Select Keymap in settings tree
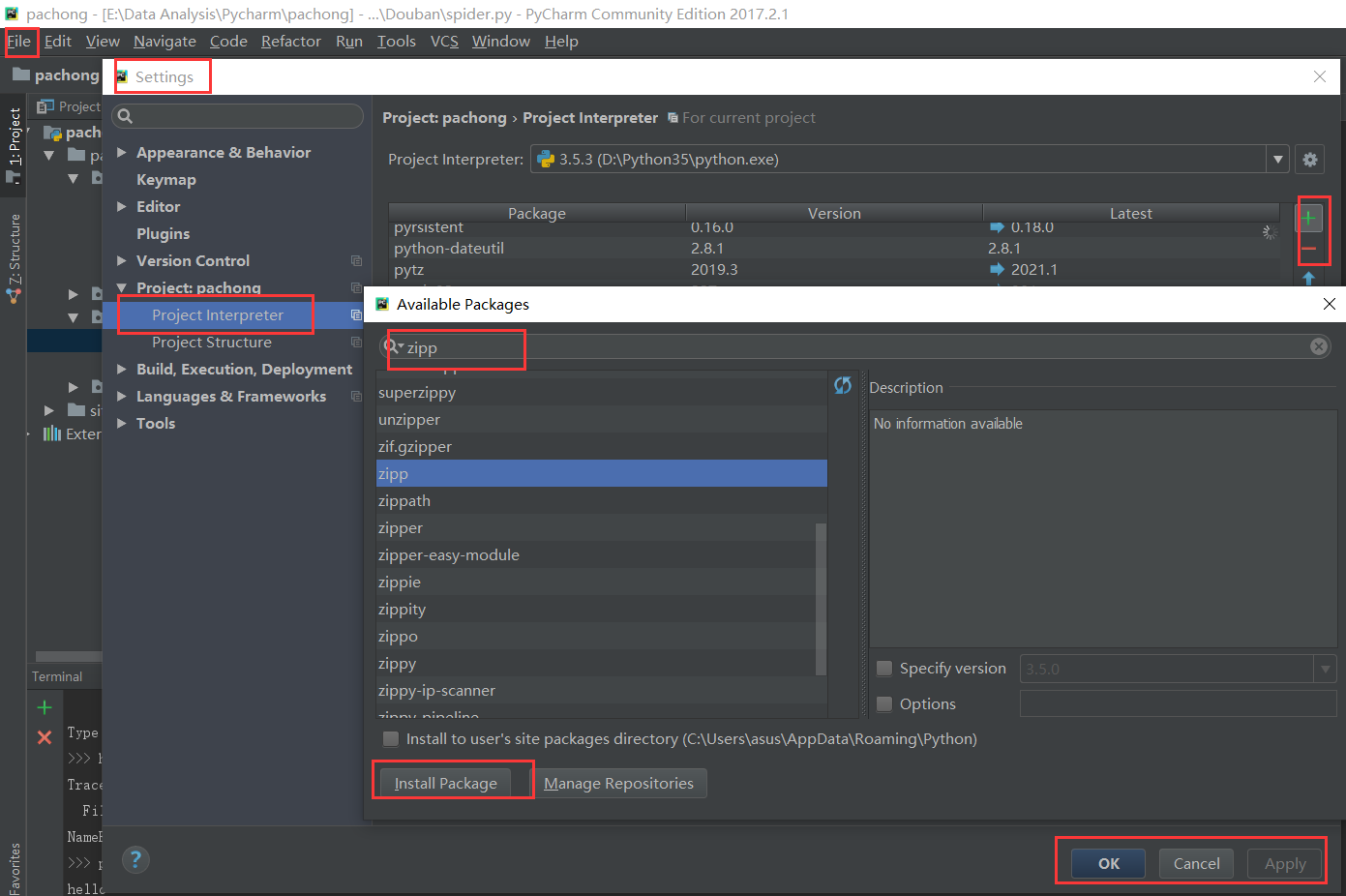The height and width of the screenshot is (896, 1346). tap(166, 180)
